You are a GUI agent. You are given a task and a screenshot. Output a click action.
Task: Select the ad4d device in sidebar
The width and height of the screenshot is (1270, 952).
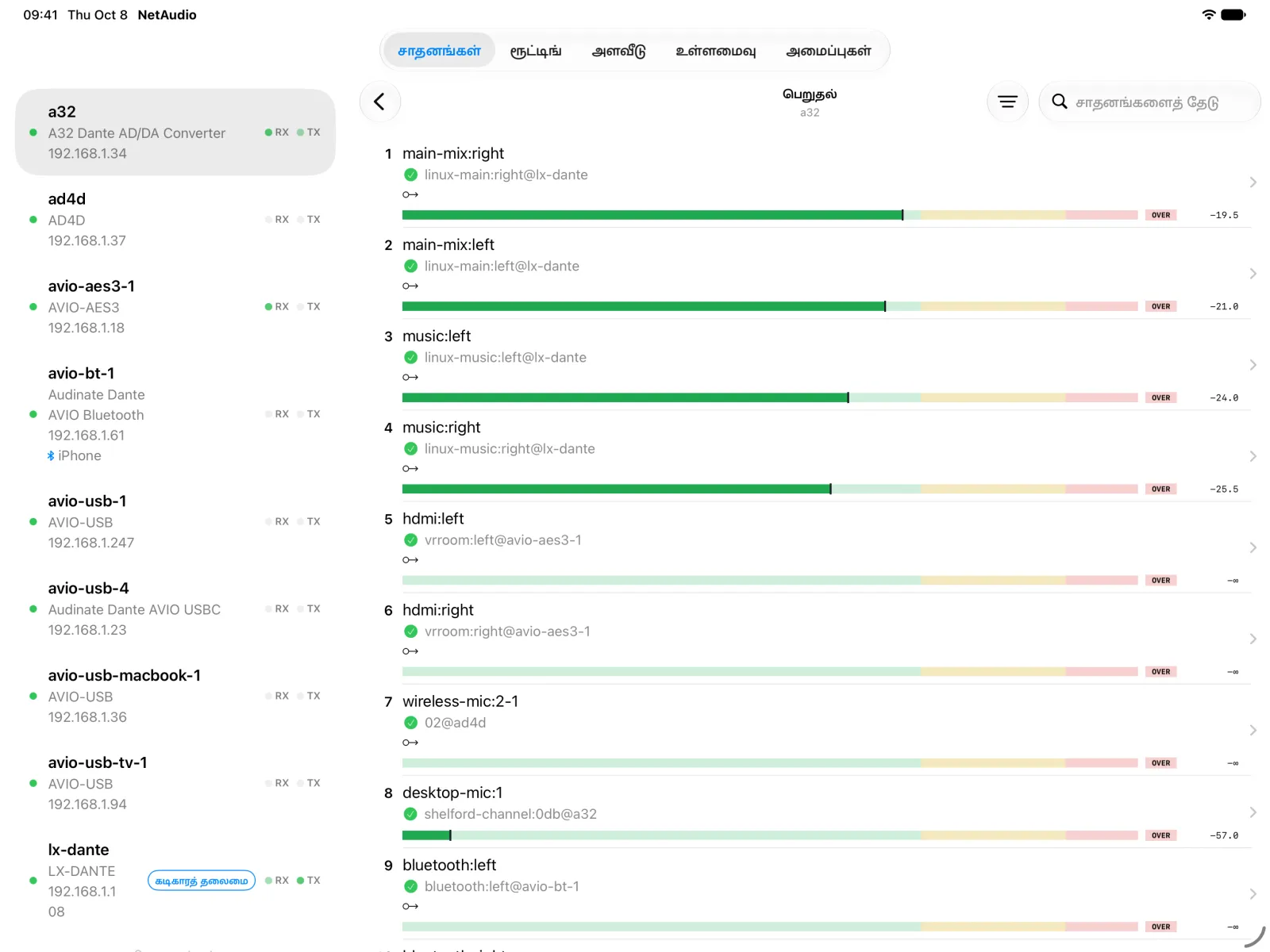(175, 219)
